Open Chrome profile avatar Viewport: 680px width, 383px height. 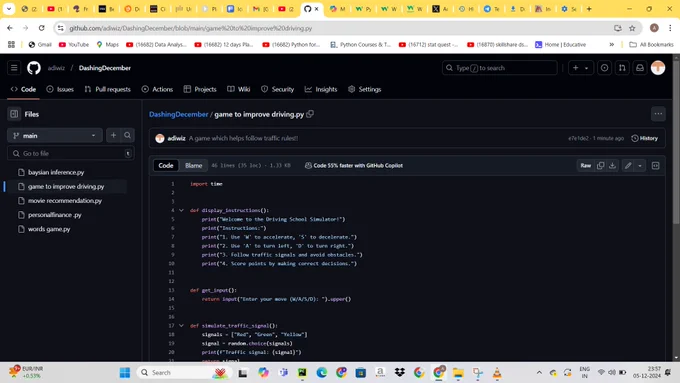pyautogui.click(x=654, y=28)
